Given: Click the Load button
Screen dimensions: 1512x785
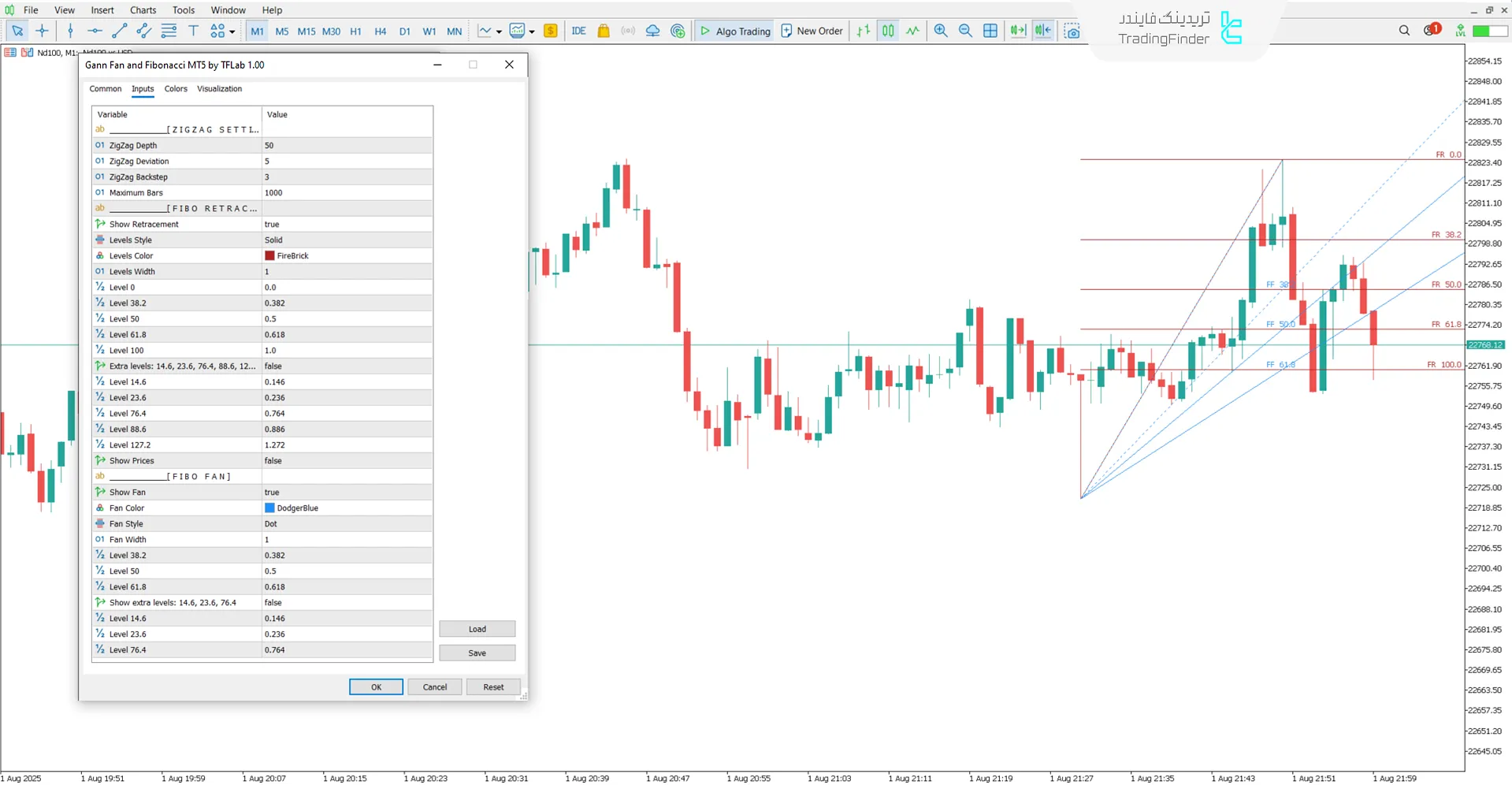Looking at the screenshot, I should [477, 629].
